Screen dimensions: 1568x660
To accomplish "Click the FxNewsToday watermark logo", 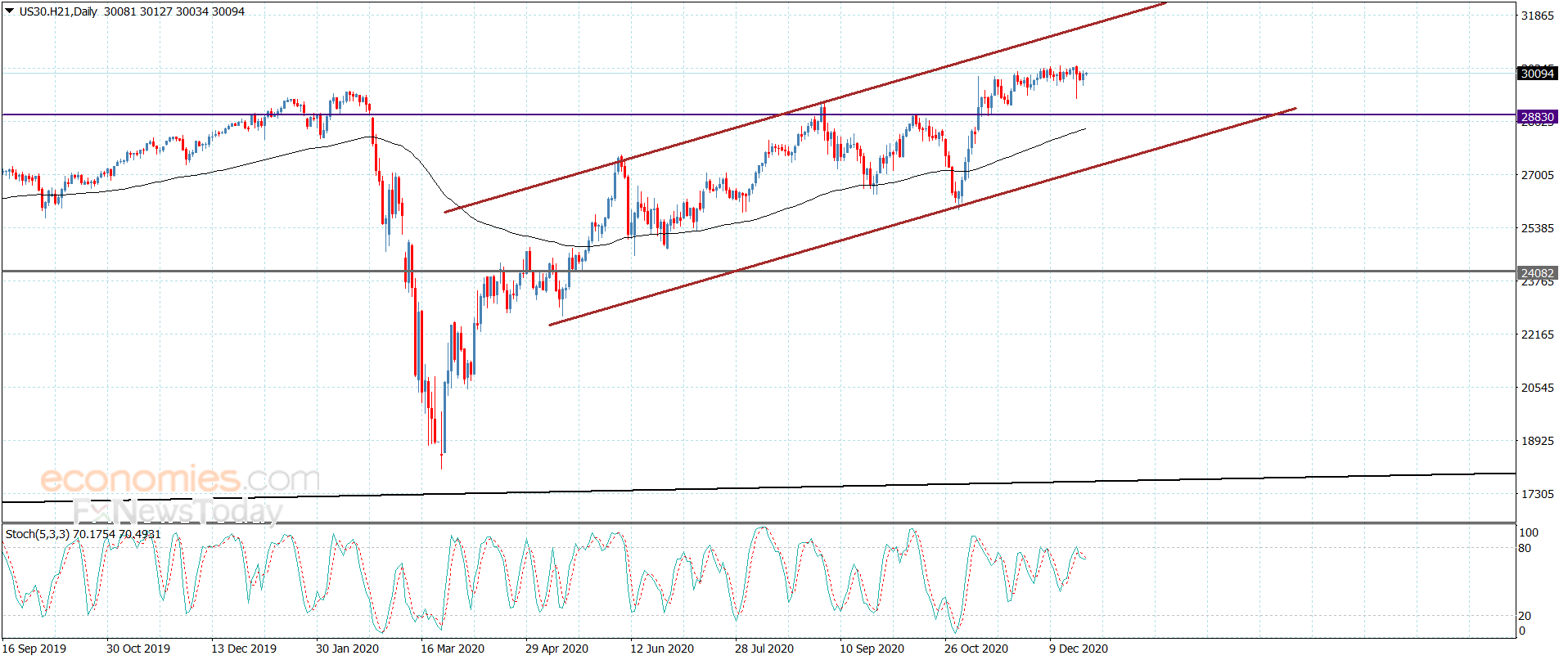I will (178, 512).
